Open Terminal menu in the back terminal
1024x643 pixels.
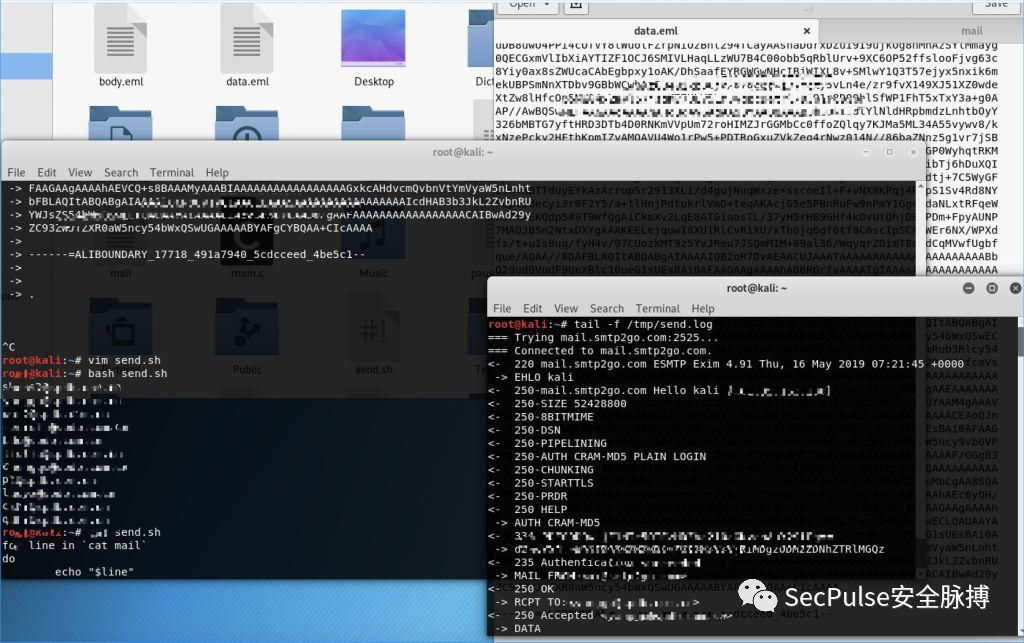(x=172, y=172)
